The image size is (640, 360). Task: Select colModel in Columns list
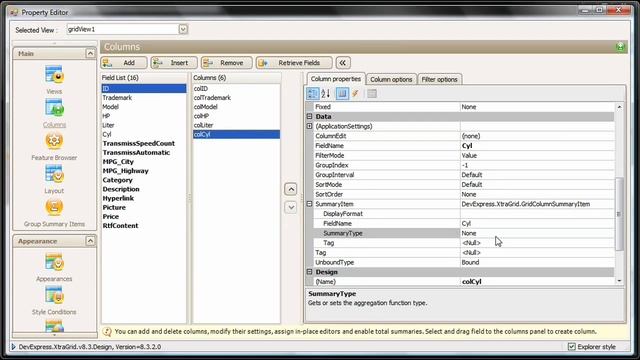(x=236, y=107)
